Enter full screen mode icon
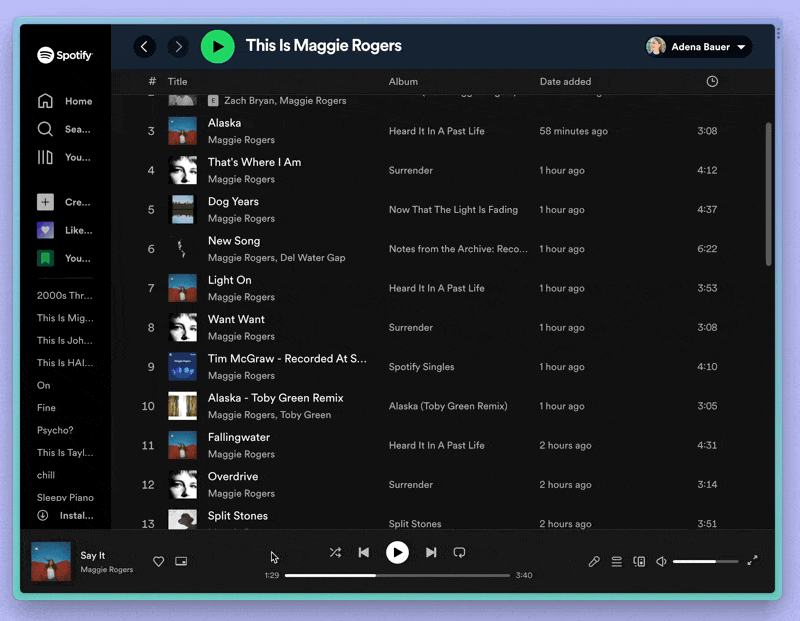800x621 pixels. coord(753,561)
